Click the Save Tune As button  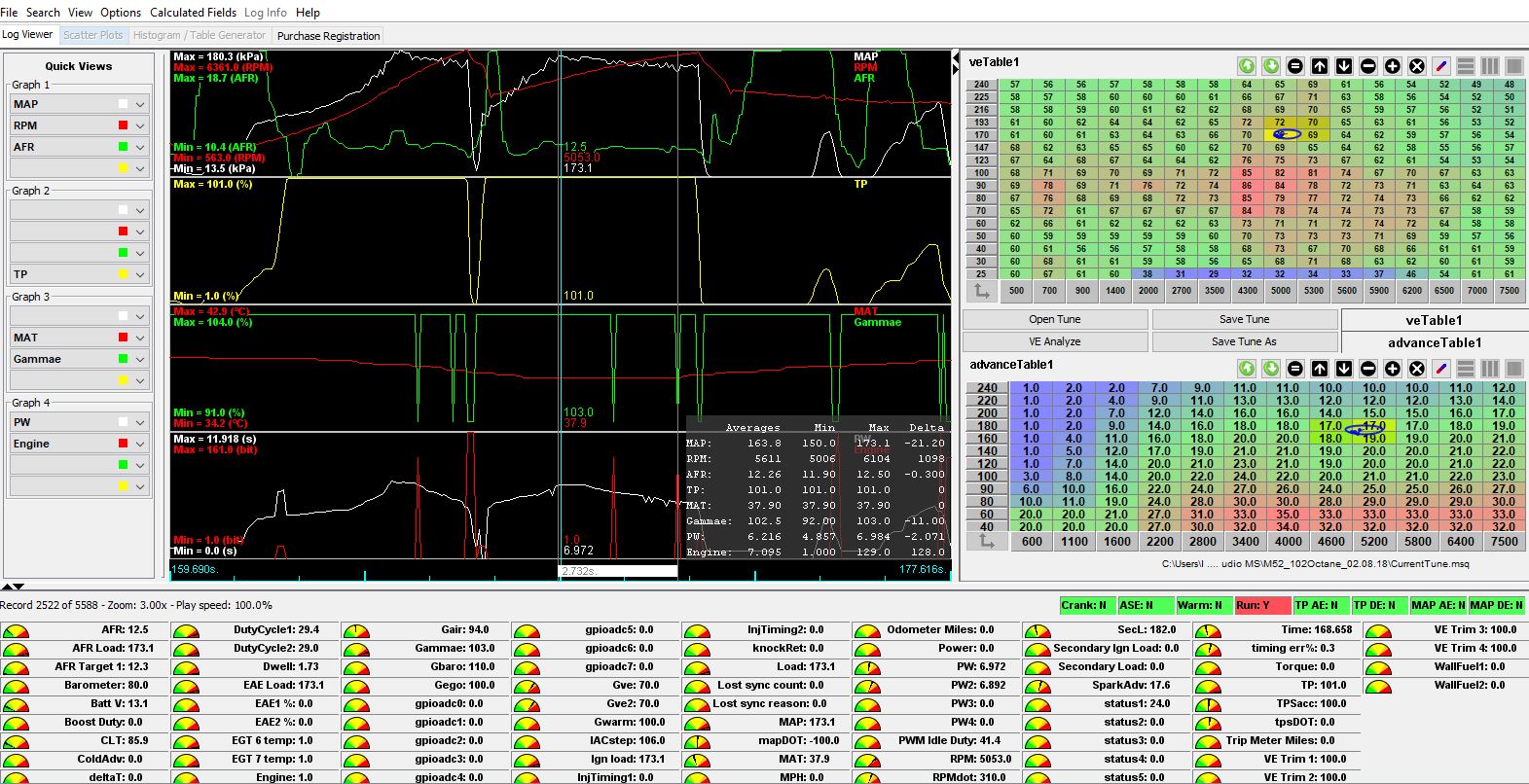tap(1244, 341)
